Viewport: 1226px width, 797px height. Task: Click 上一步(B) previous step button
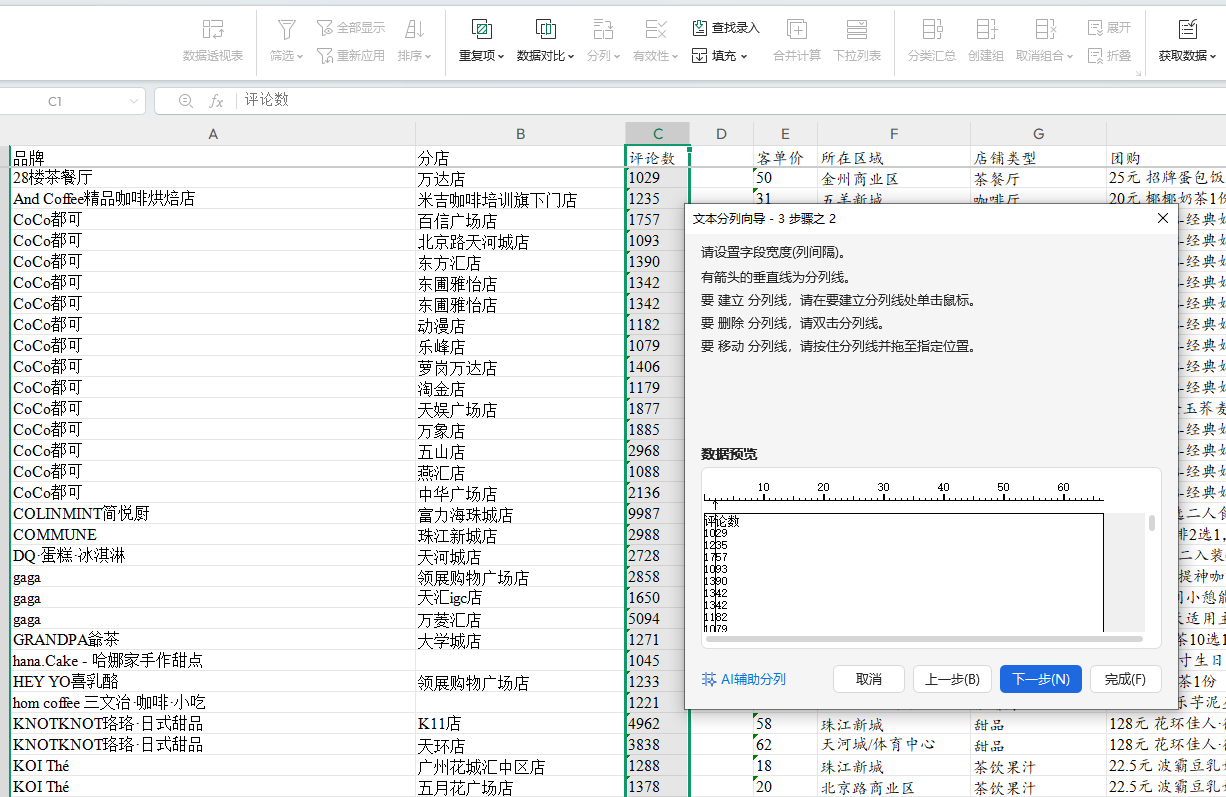pyautogui.click(x=952, y=679)
